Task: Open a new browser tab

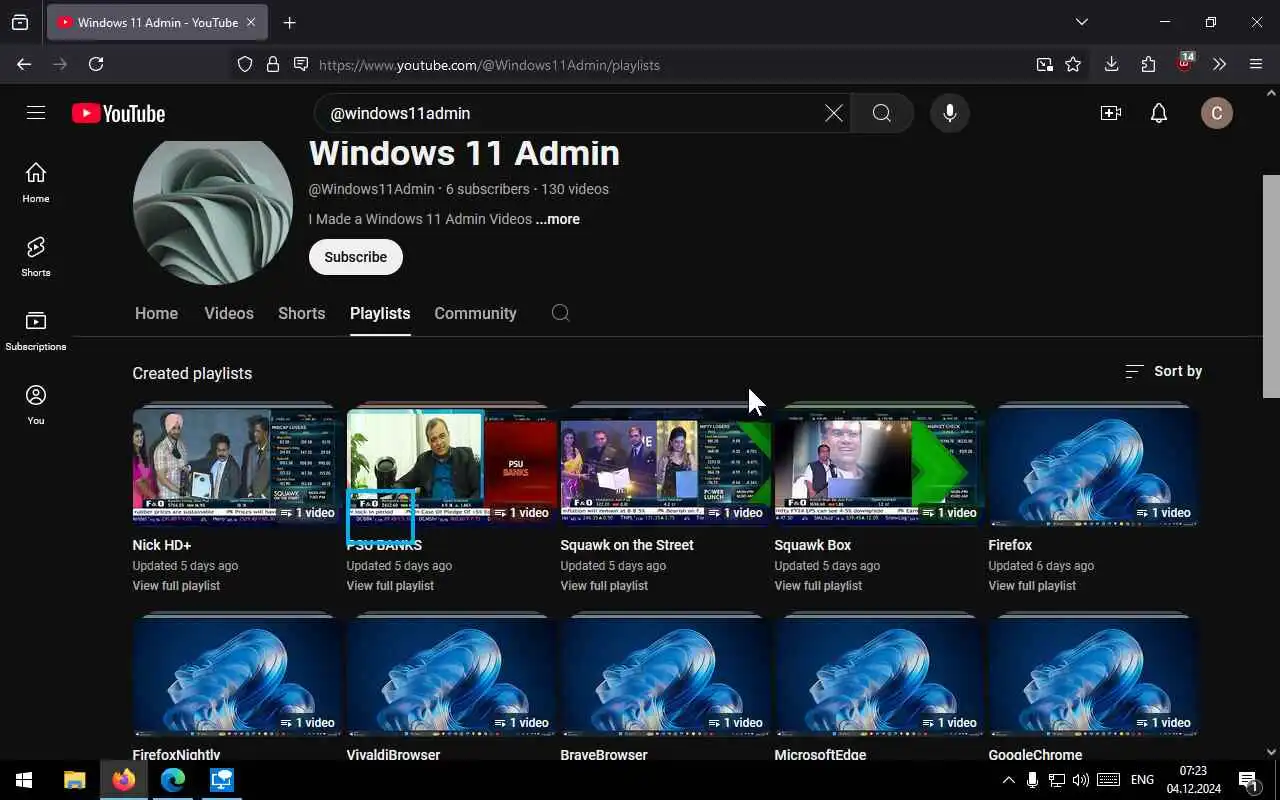Action: 290,22
